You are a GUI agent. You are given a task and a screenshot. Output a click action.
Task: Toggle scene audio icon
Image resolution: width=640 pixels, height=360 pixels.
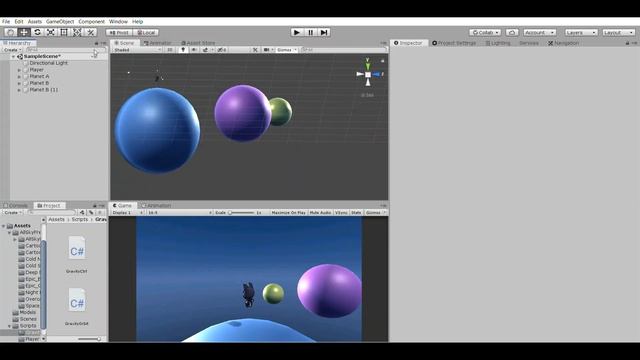(x=194, y=50)
